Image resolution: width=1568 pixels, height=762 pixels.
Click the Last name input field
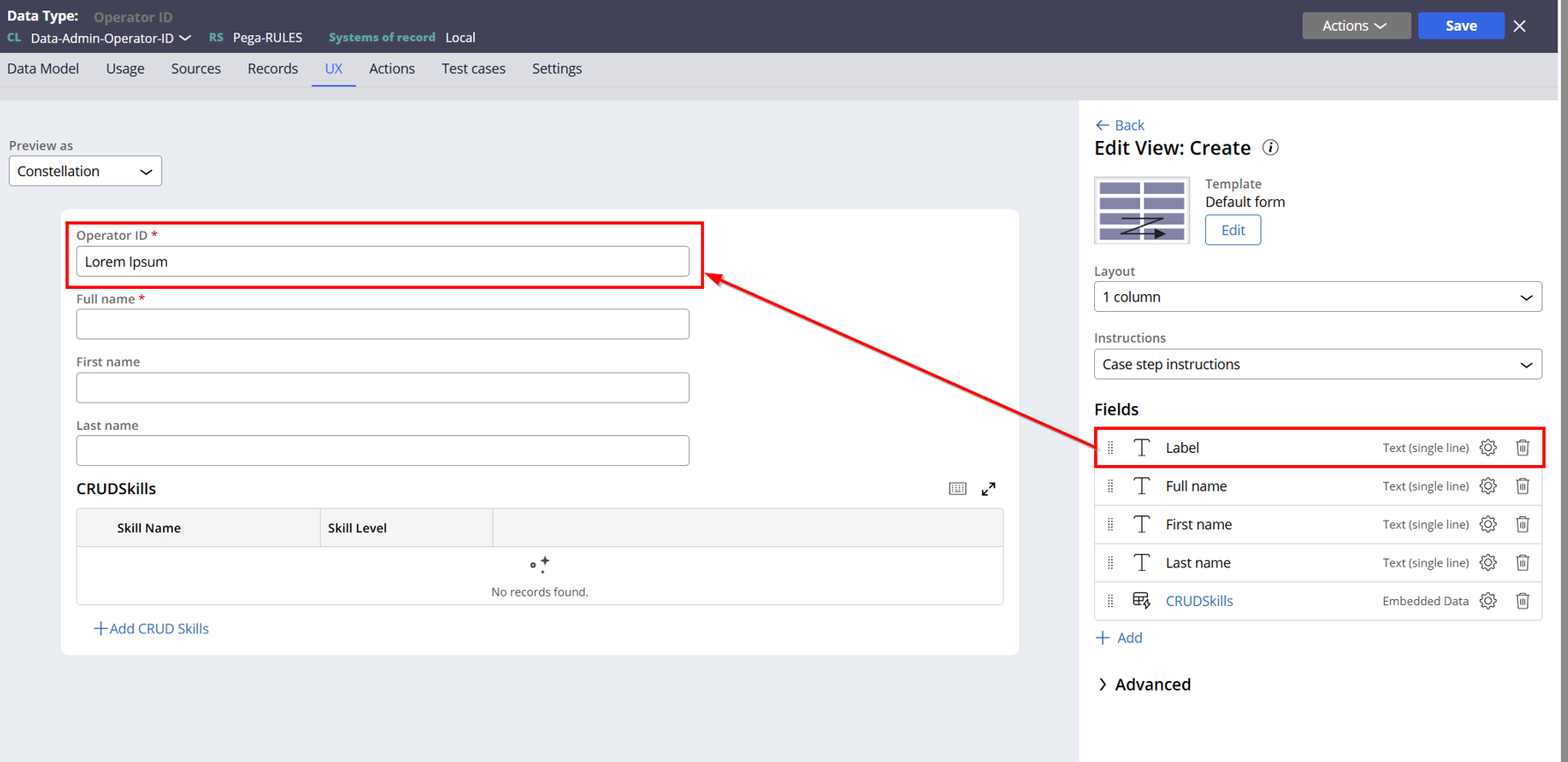coord(382,450)
